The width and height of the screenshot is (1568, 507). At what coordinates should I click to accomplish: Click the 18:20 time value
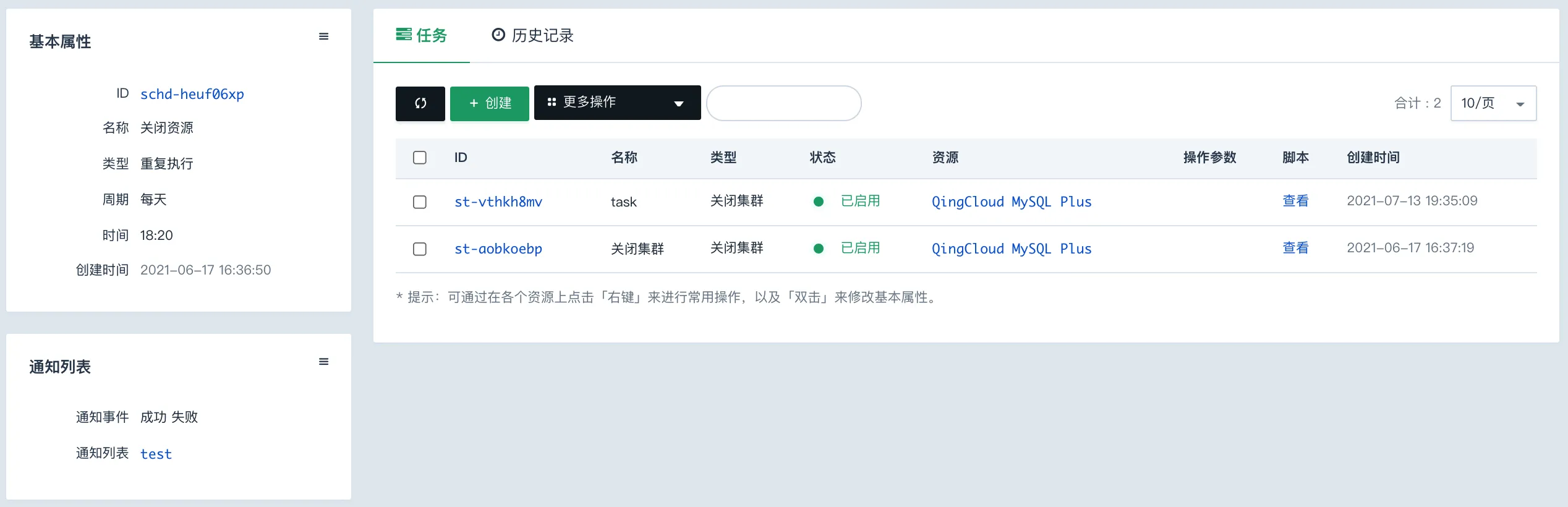pyautogui.click(x=156, y=236)
